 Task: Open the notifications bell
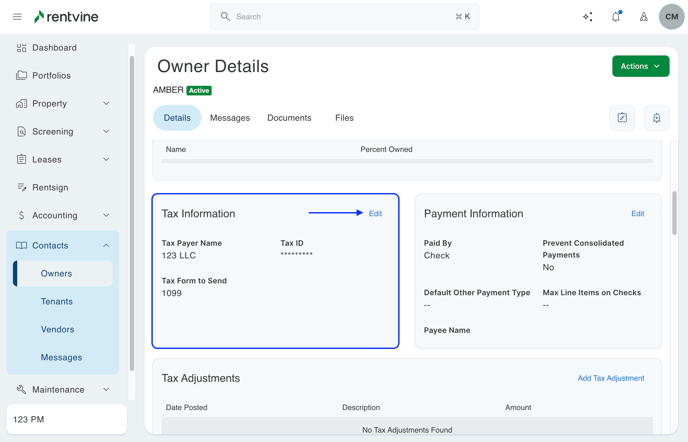point(616,17)
